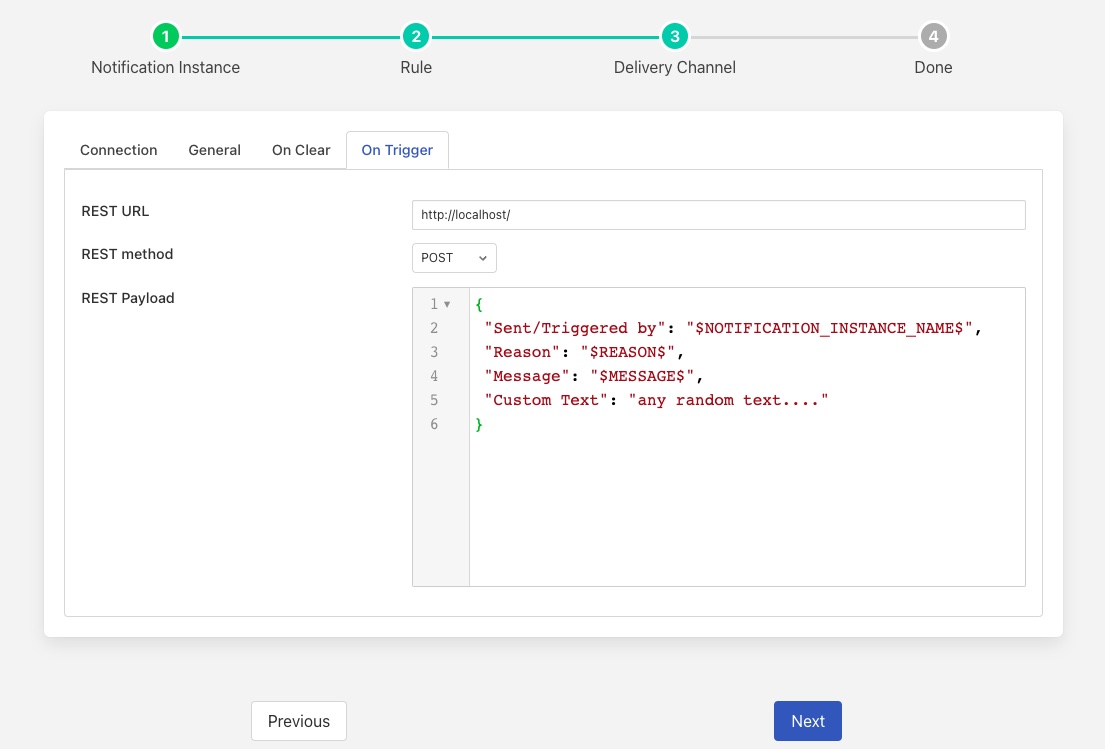Click the Delivery Channel step label
The image size is (1105, 749).
(x=674, y=68)
